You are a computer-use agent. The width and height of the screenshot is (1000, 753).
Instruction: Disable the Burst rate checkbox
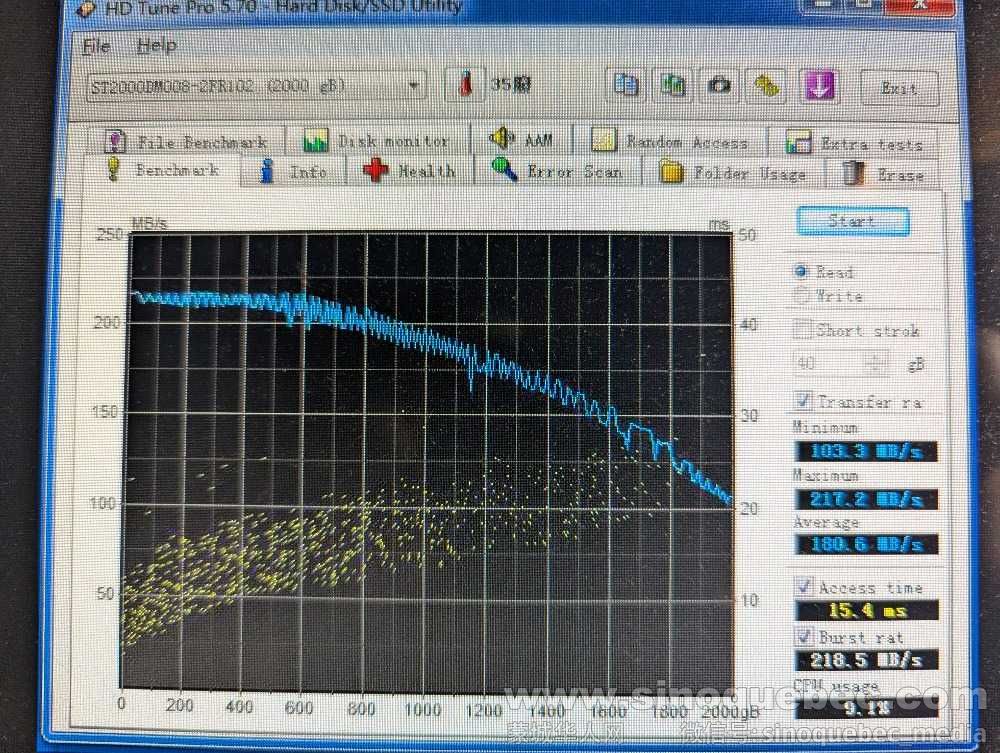point(803,636)
